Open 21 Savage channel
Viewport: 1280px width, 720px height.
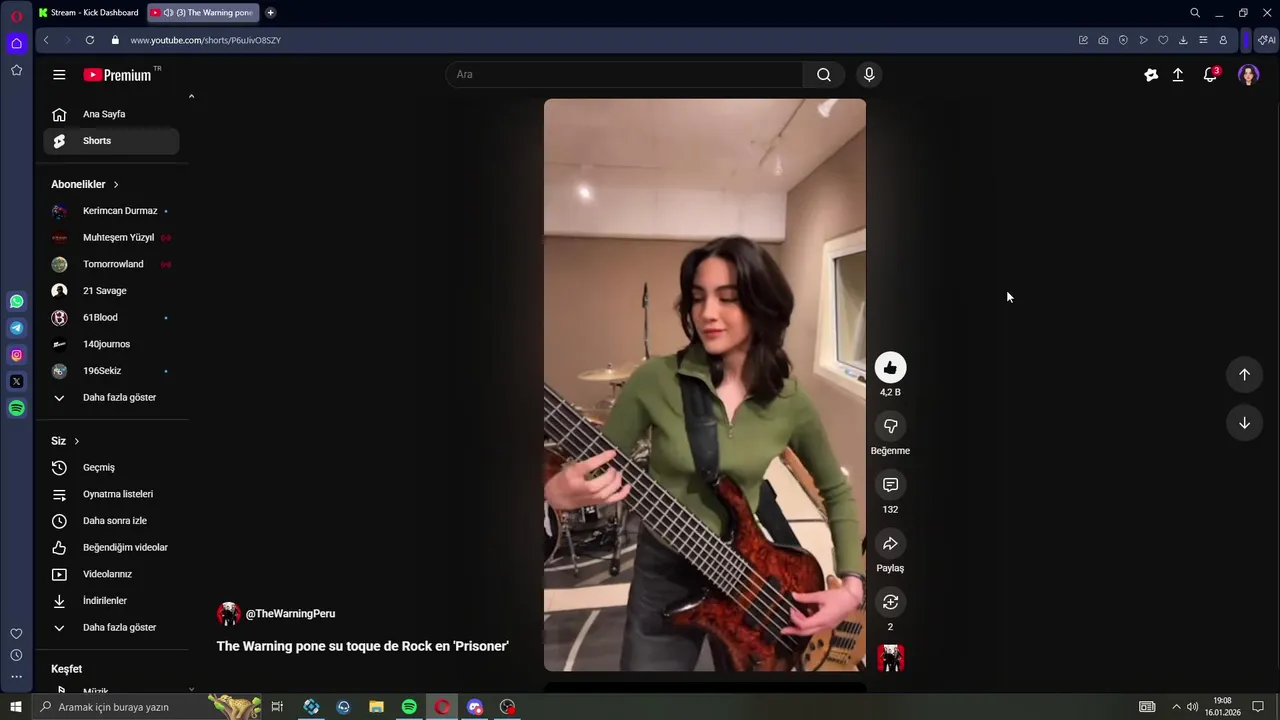(x=111, y=291)
